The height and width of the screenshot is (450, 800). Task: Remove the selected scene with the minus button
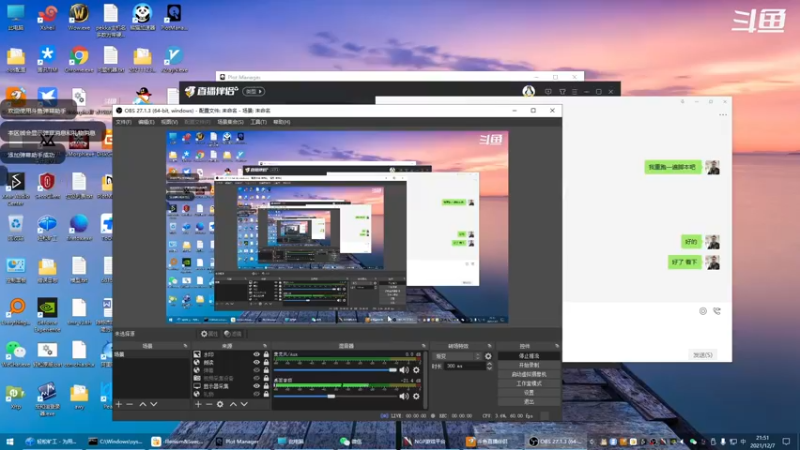(130, 404)
